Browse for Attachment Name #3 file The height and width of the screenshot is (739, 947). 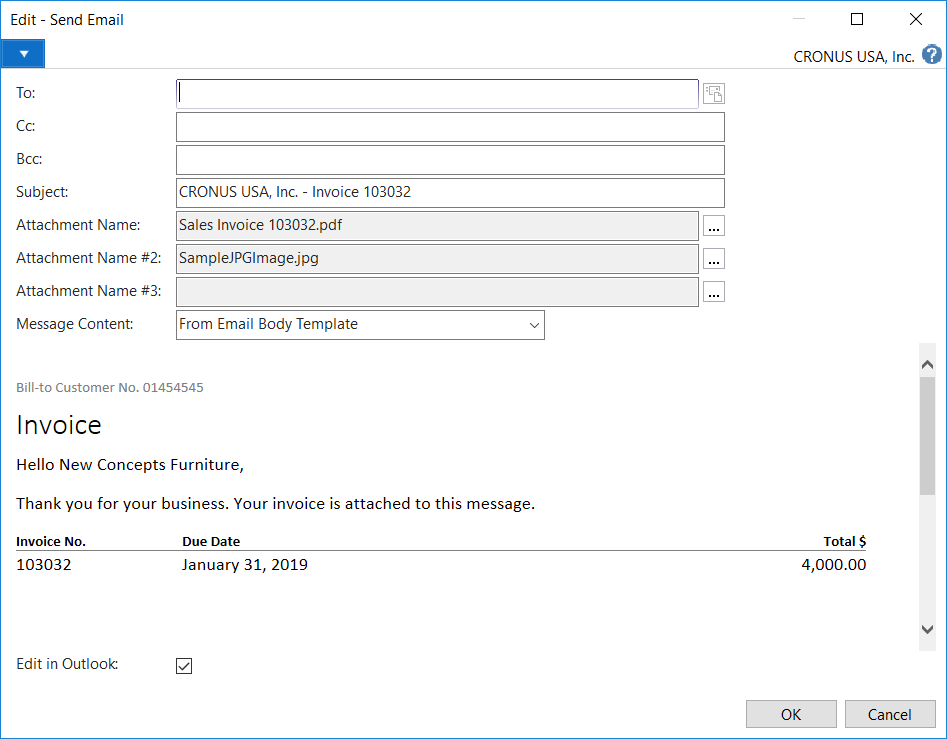click(x=713, y=292)
